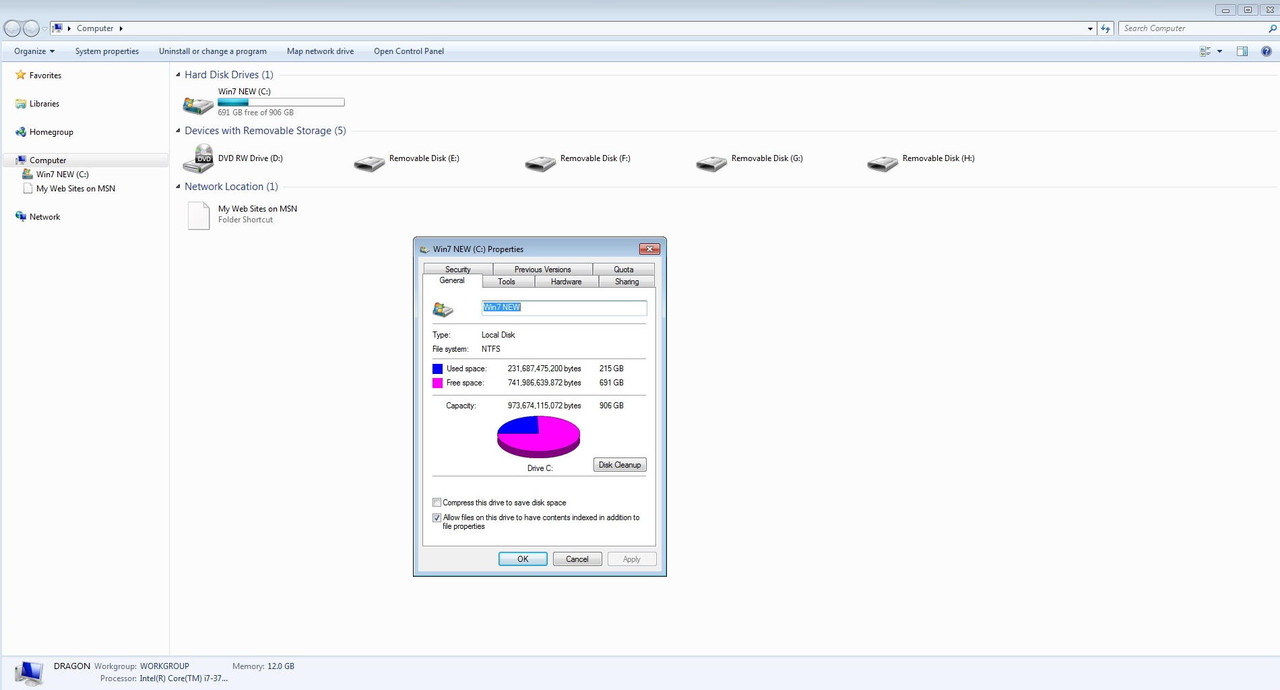Open the More options arrow beside views
Image resolution: width=1280 pixels, height=690 pixels.
[x=1220, y=51]
